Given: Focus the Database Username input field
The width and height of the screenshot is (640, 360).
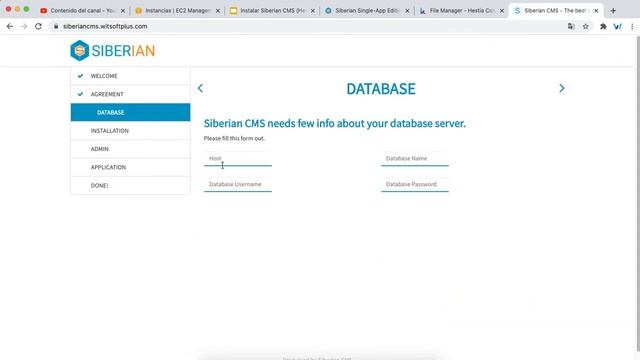Looking at the screenshot, I should (238, 184).
